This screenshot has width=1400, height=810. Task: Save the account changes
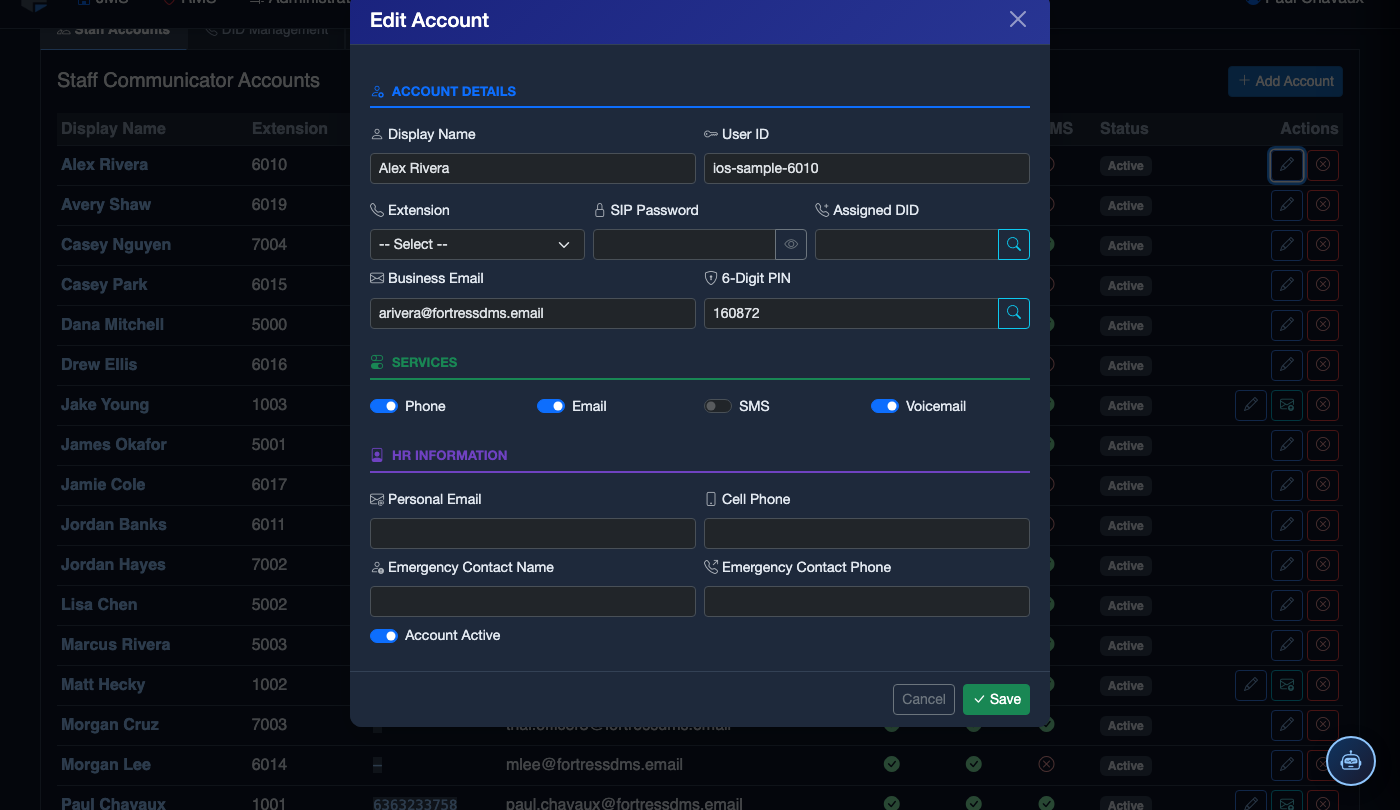996,699
